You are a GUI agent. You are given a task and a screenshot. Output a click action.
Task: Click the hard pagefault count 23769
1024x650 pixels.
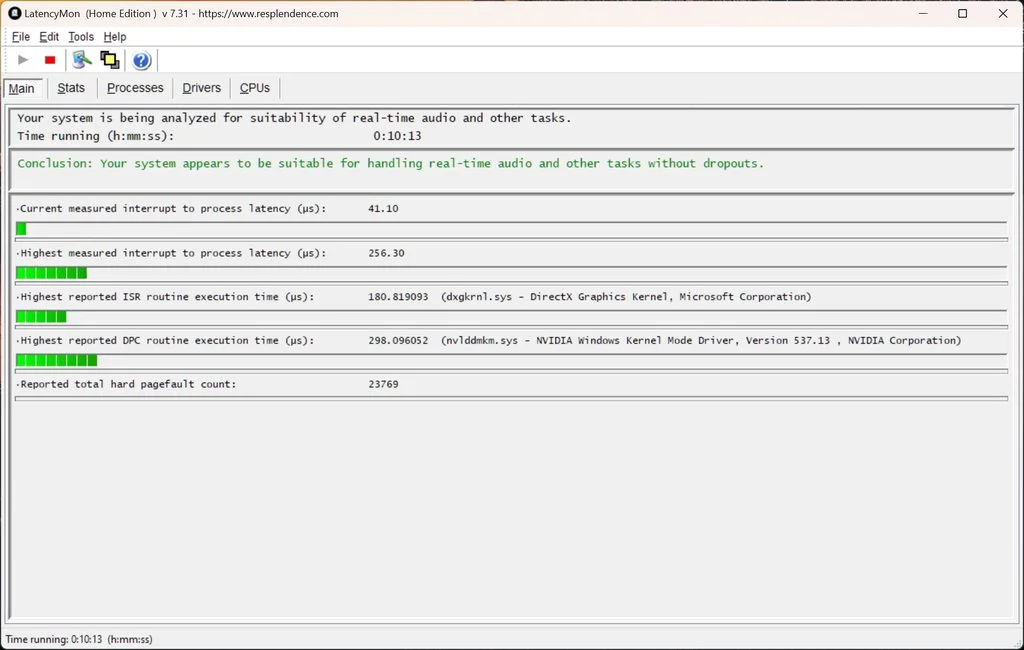[x=383, y=384]
